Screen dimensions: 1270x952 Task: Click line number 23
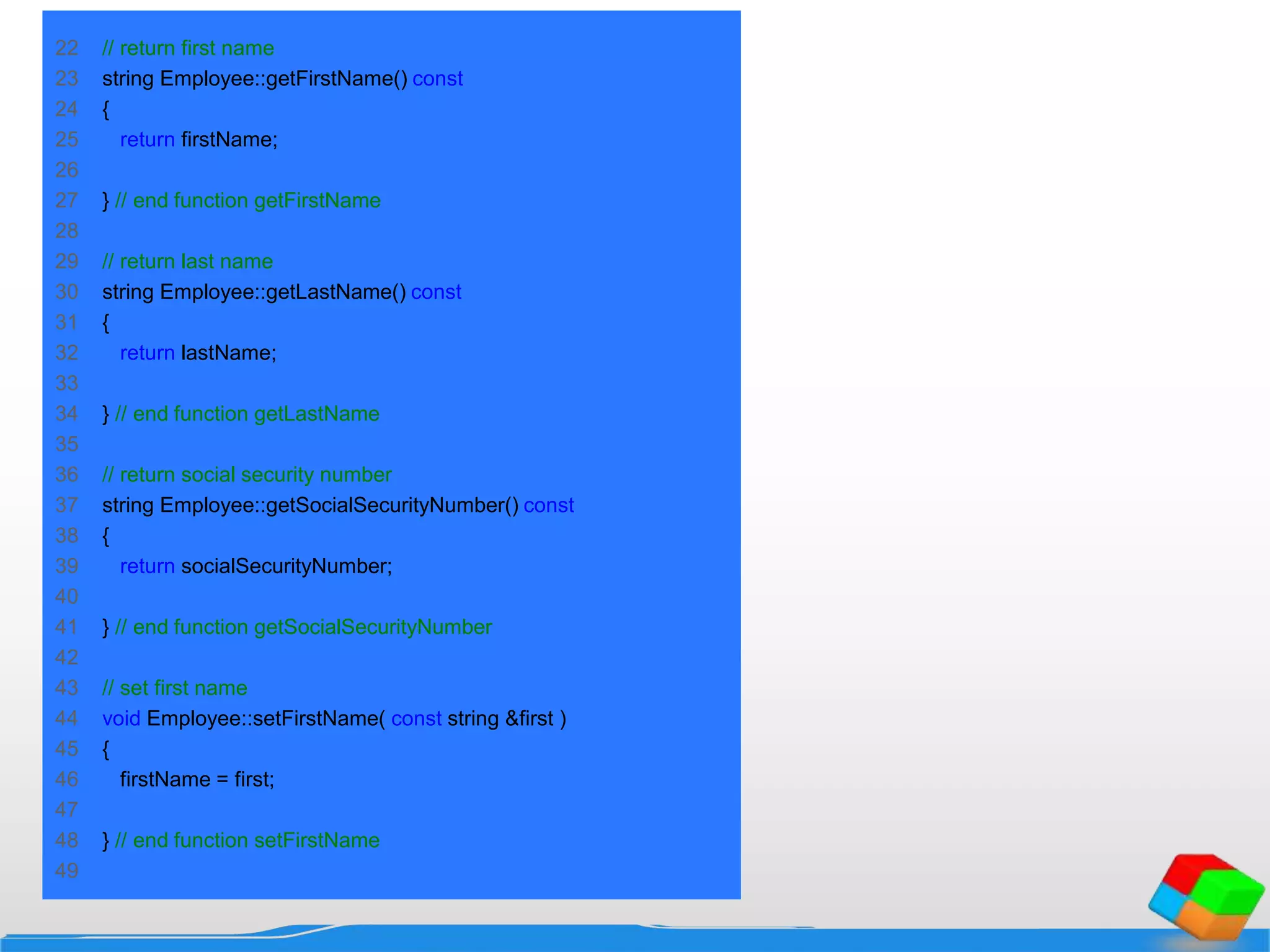coord(67,79)
